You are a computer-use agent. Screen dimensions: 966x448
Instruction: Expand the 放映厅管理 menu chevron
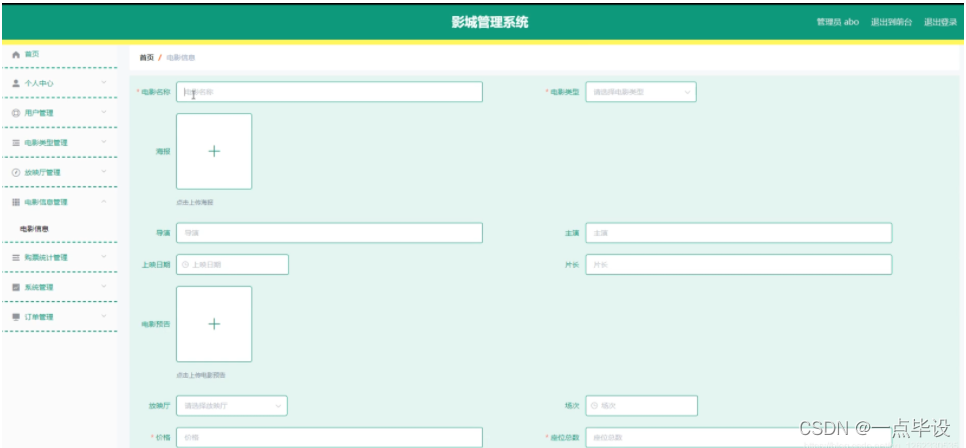point(104,172)
